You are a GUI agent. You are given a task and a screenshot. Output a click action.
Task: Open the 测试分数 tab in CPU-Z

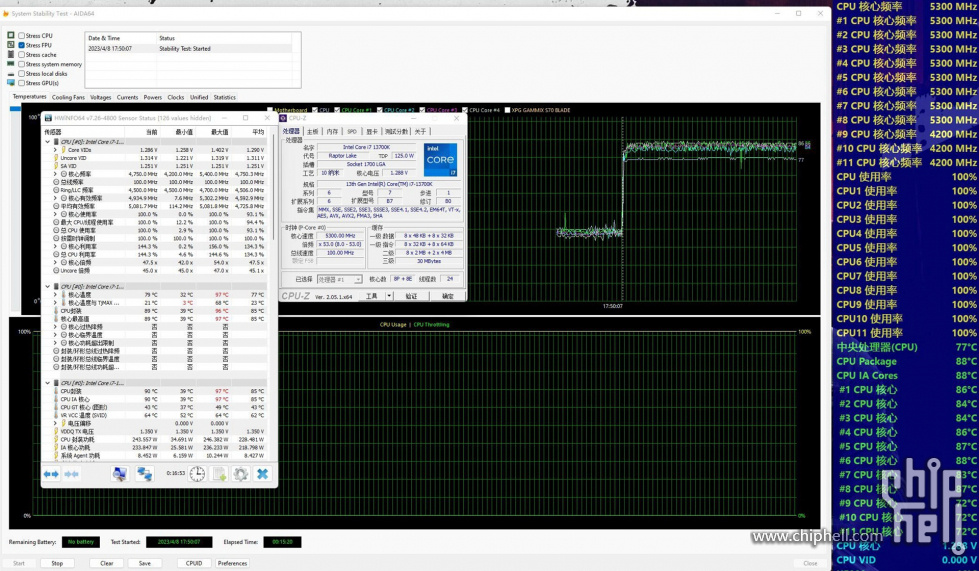tap(396, 131)
